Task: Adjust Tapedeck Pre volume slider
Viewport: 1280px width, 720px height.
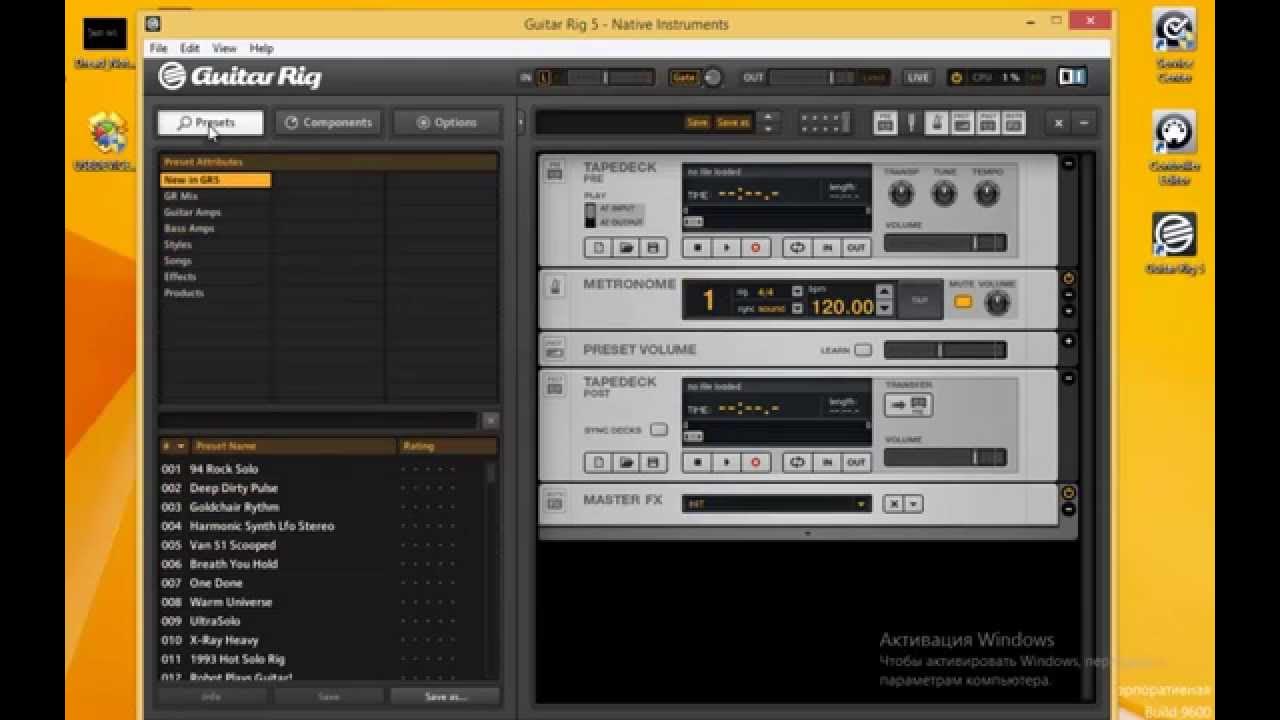Action: point(945,243)
